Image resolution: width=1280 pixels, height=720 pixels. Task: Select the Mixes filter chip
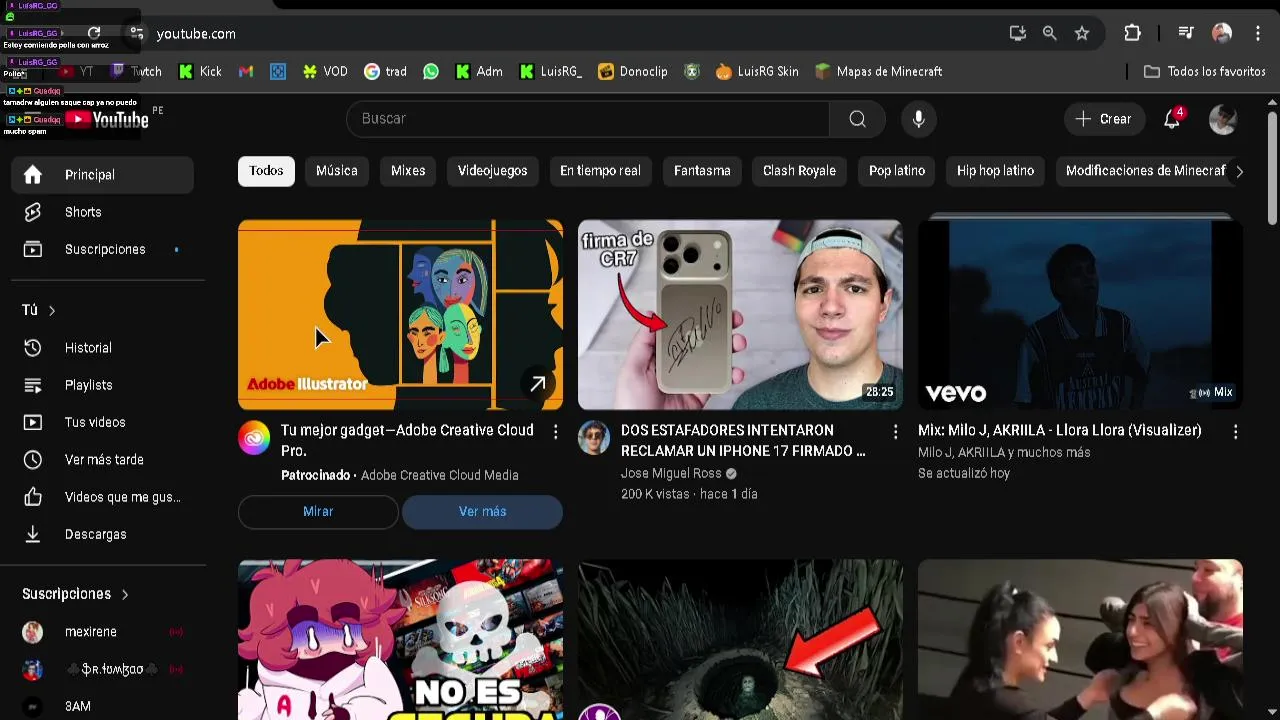tap(408, 171)
